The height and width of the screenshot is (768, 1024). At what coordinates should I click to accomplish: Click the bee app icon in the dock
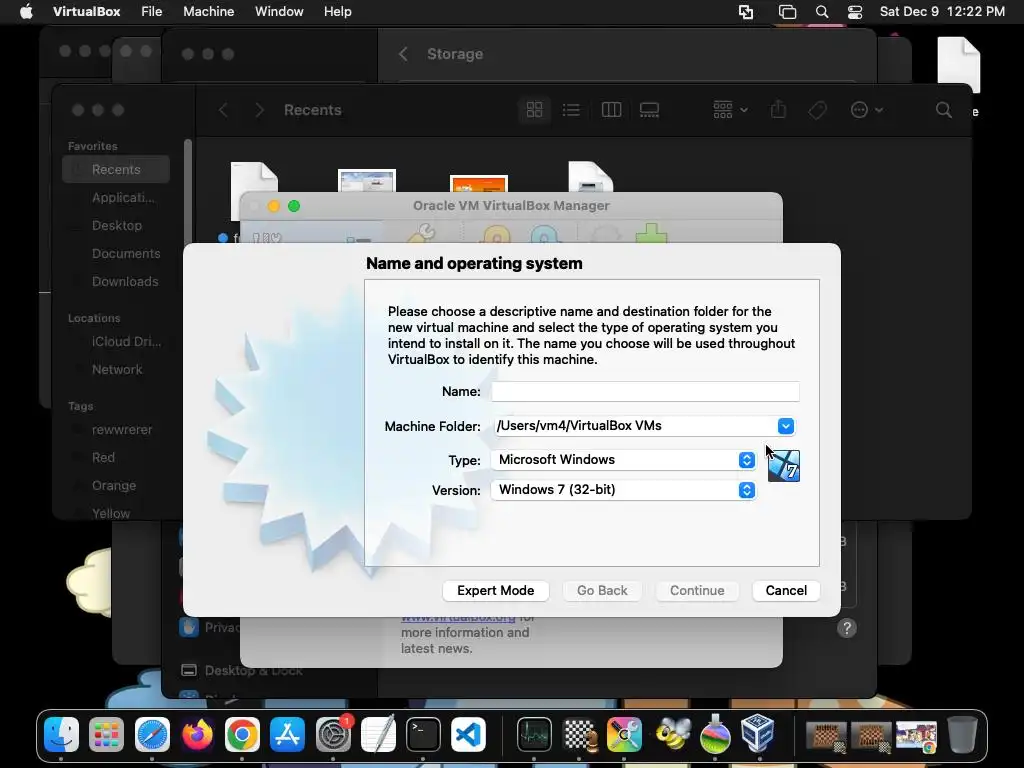click(x=672, y=734)
